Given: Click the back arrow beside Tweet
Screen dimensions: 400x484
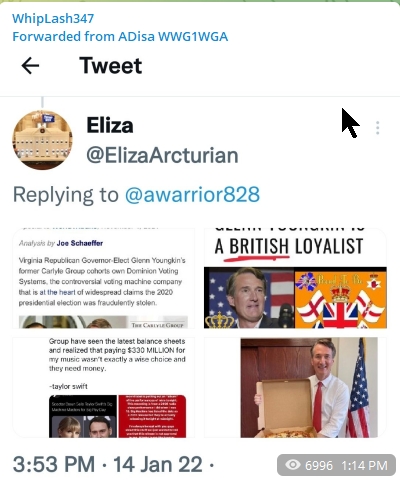Looking at the screenshot, I should [x=30, y=65].
